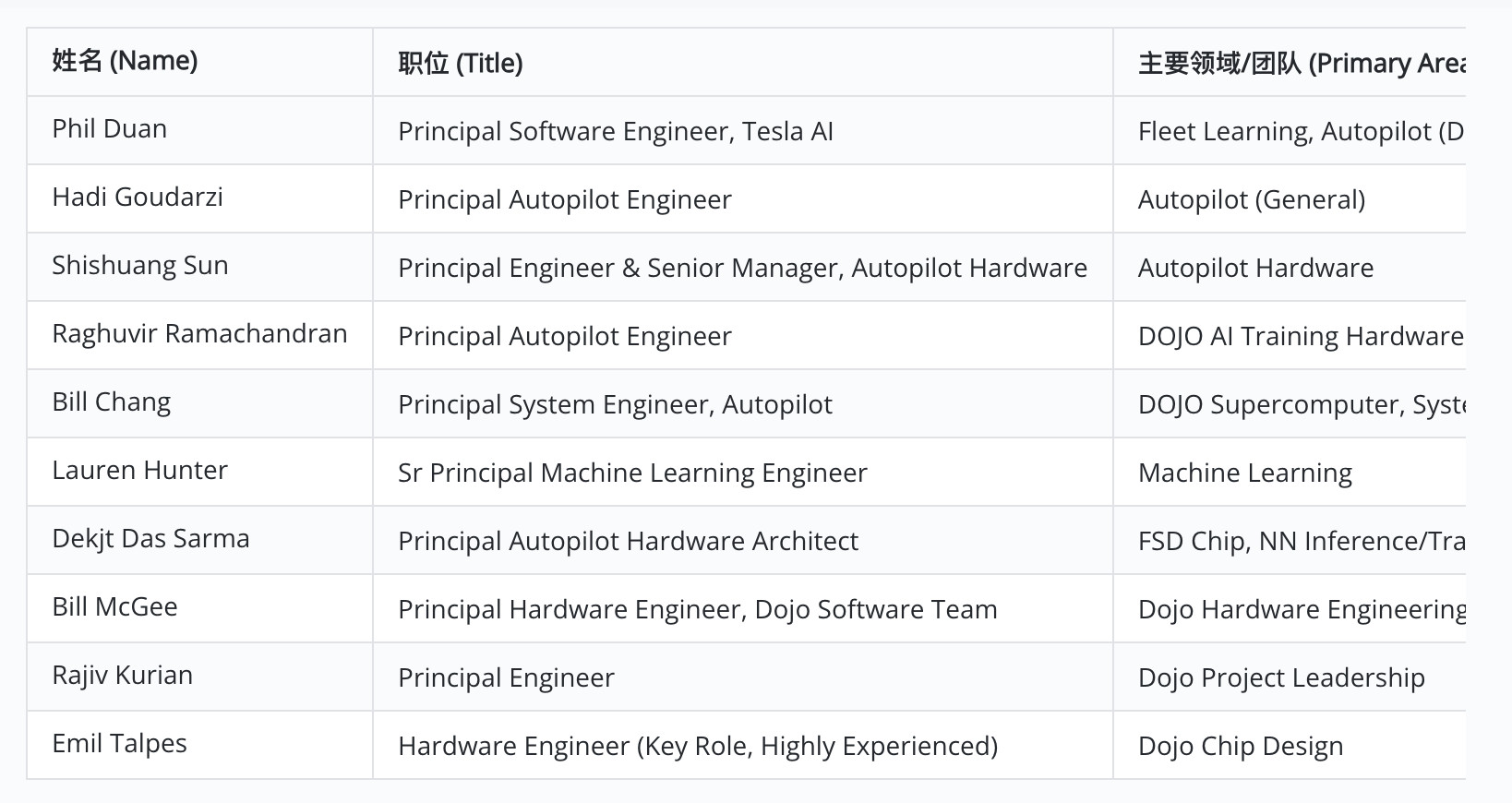Select the name Rajiv Kurian
1512x803 pixels.
pos(122,675)
